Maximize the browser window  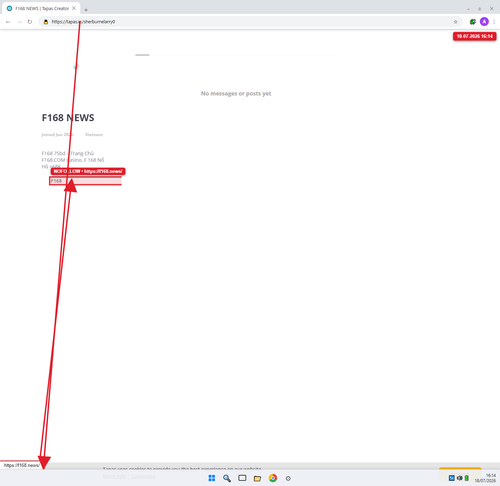click(x=480, y=9)
